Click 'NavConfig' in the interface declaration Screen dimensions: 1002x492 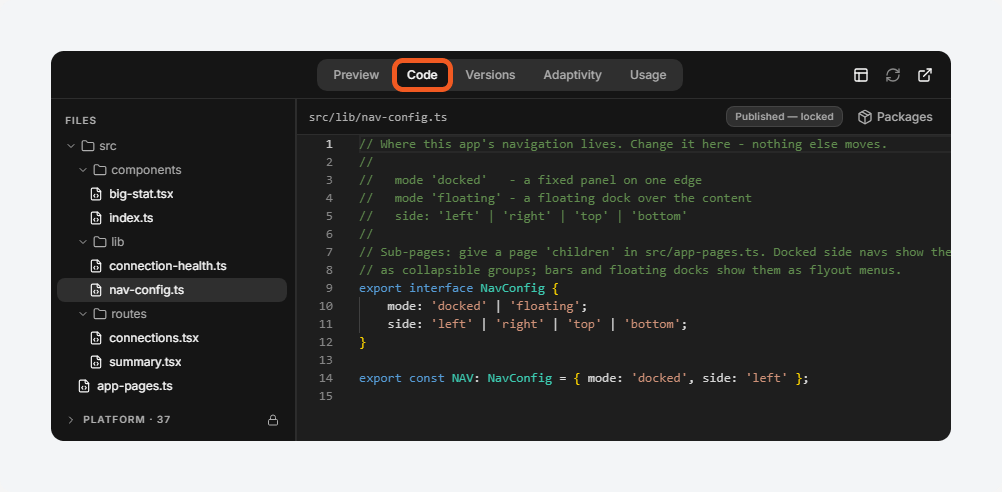coord(512,288)
